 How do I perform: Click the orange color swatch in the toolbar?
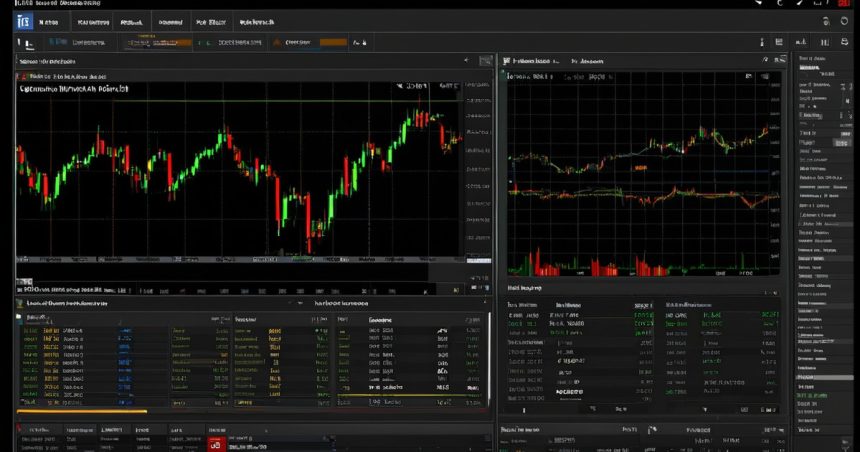click(x=333, y=42)
